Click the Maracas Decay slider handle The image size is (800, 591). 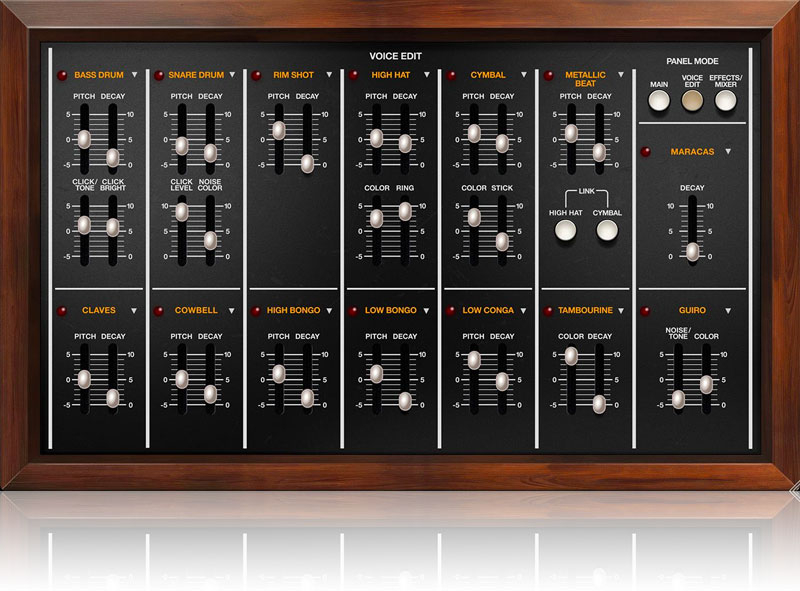tap(691, 250)
